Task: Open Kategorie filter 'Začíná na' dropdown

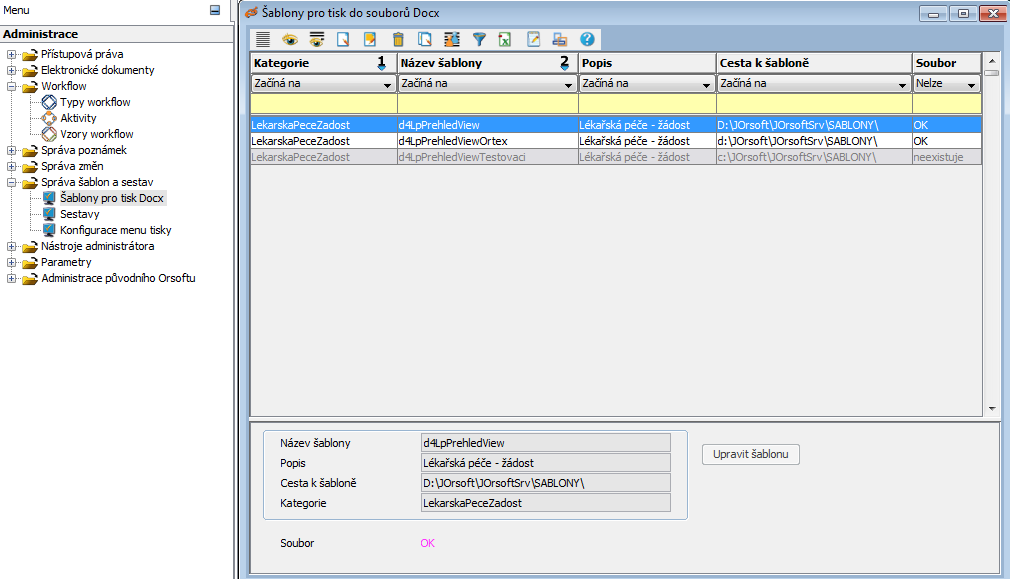Action: (387, 85)
